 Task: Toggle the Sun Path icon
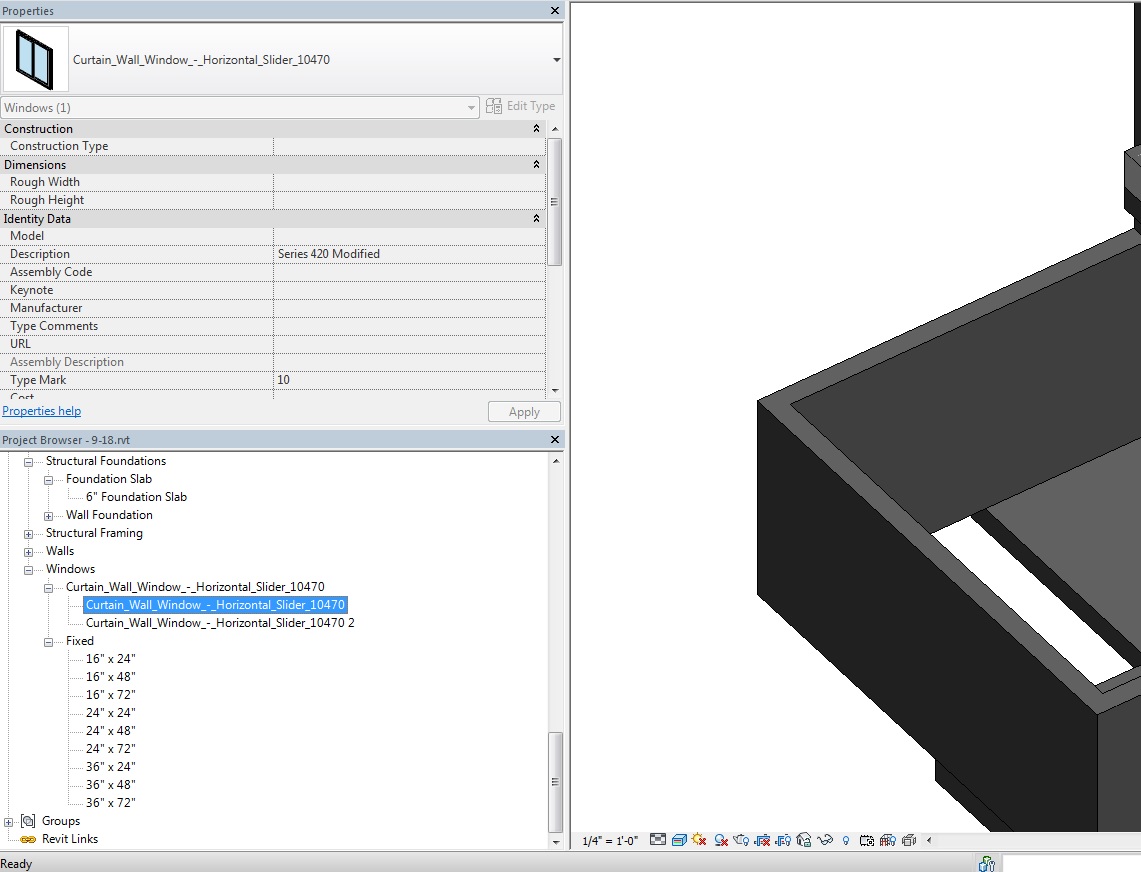(699, 839)
